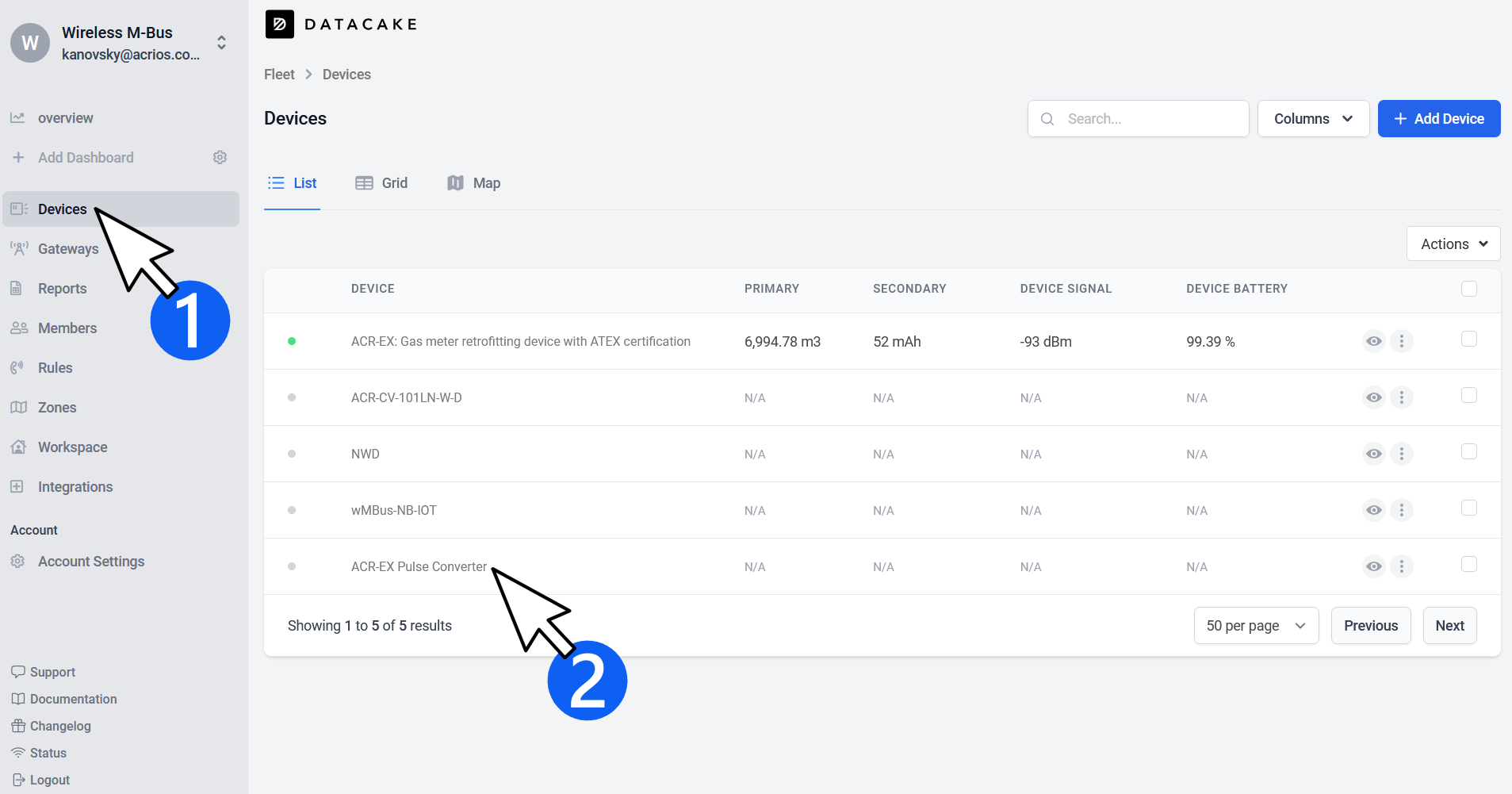The image size is (1512, 794).
Task: Click eye icon for wMBus-NB-IOT row
Action: (x=1374, y=510)
